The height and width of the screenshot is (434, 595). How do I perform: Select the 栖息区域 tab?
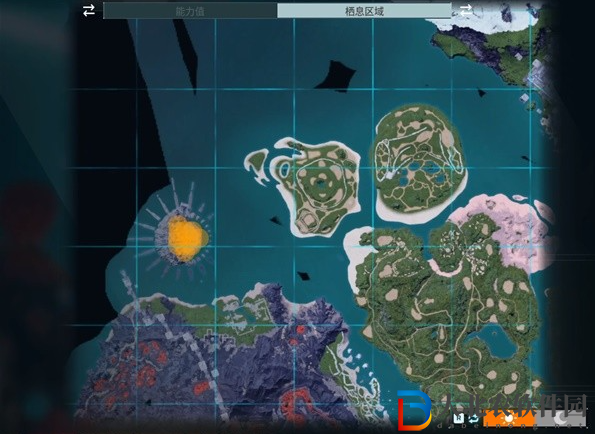(364, 11)
